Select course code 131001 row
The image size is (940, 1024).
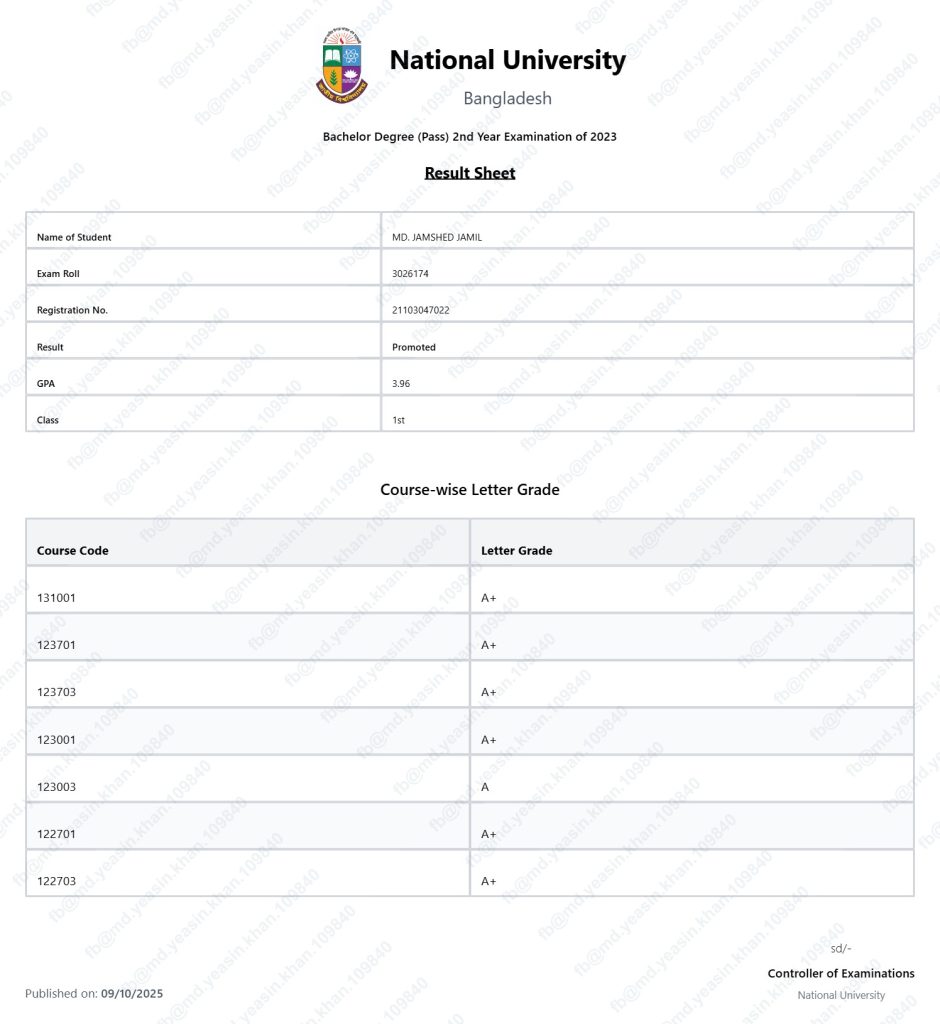(x=56, y=598)
